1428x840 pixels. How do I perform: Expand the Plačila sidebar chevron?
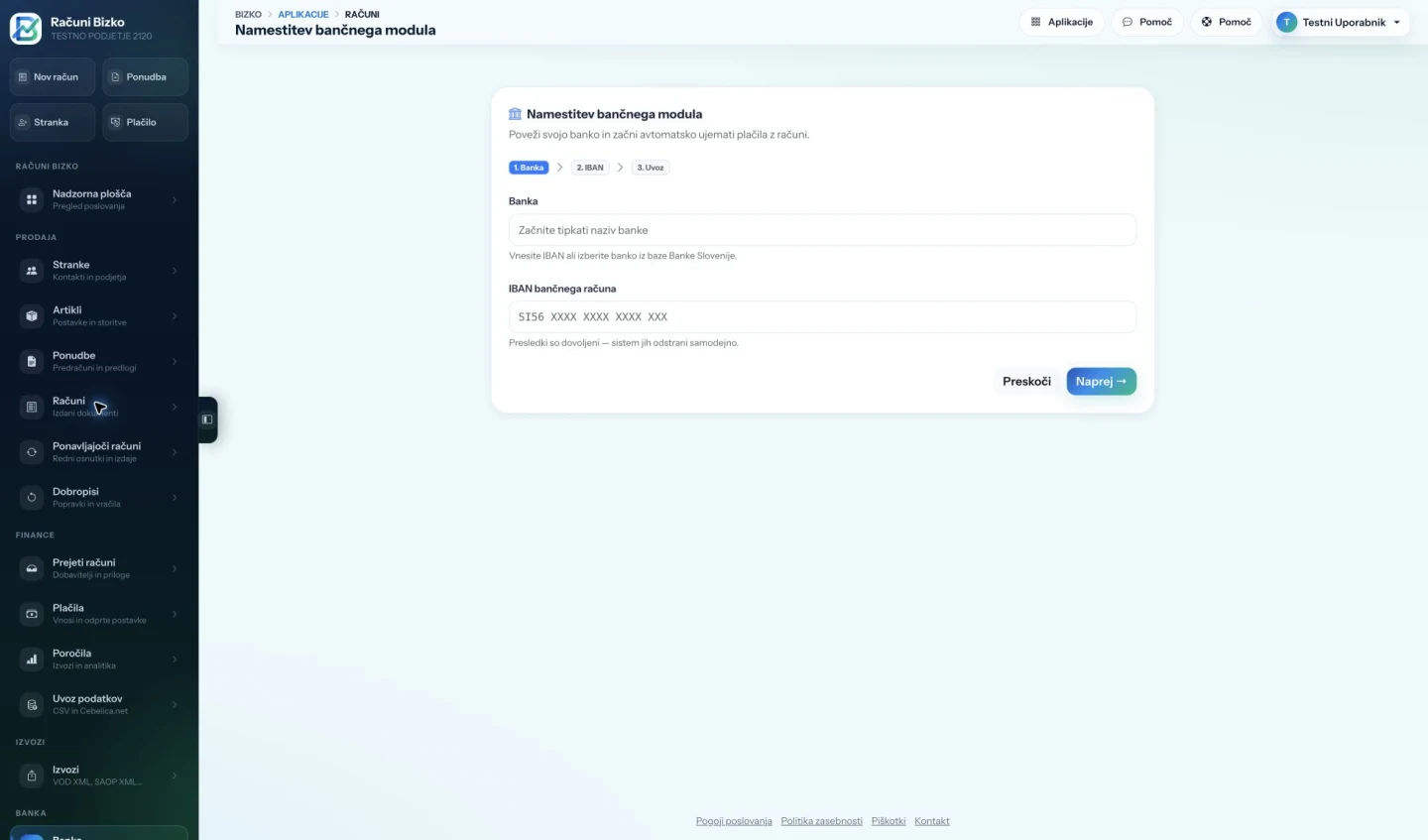[x=175, y=614]
